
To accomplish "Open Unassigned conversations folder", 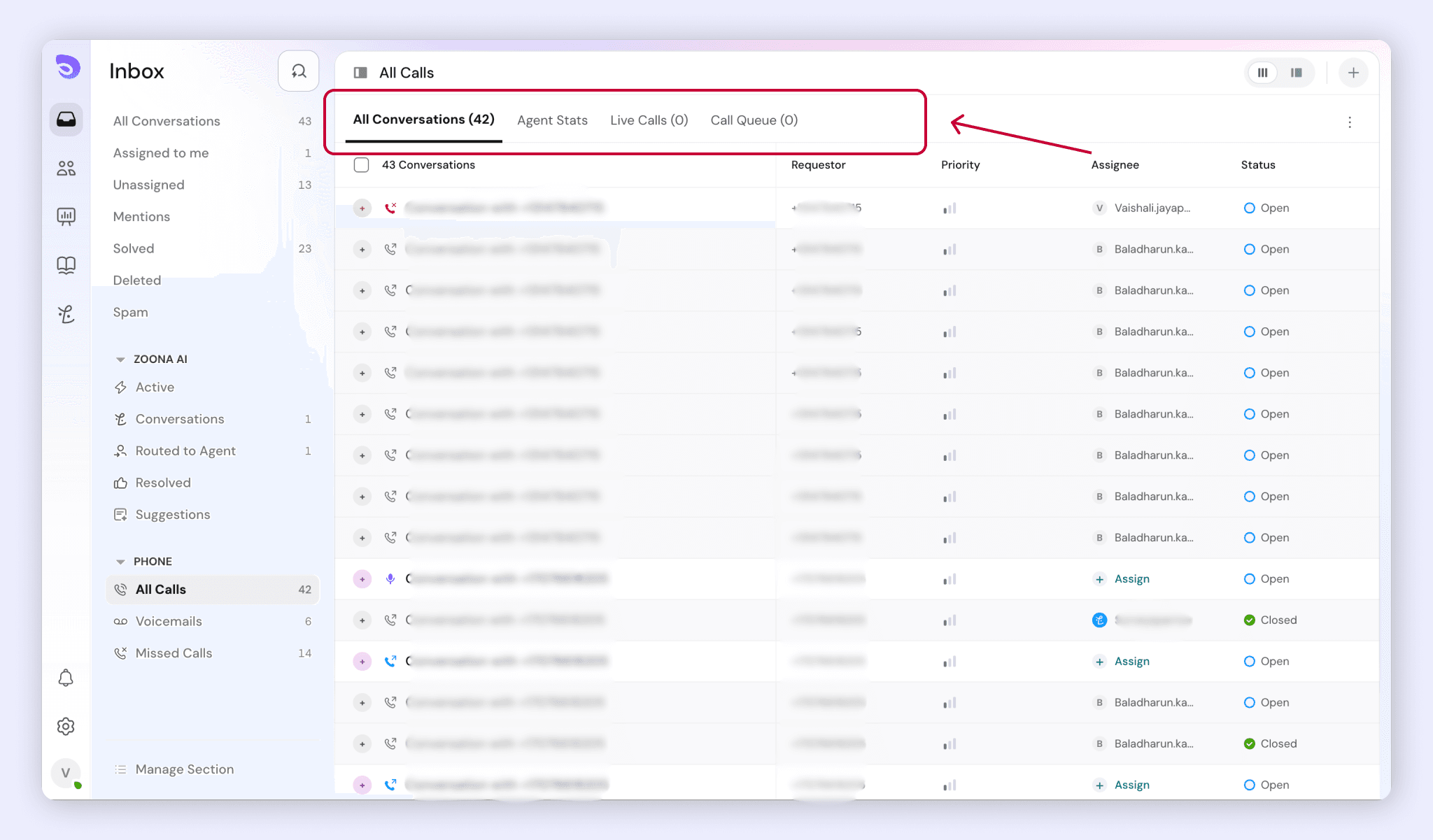I will point(212,185).
